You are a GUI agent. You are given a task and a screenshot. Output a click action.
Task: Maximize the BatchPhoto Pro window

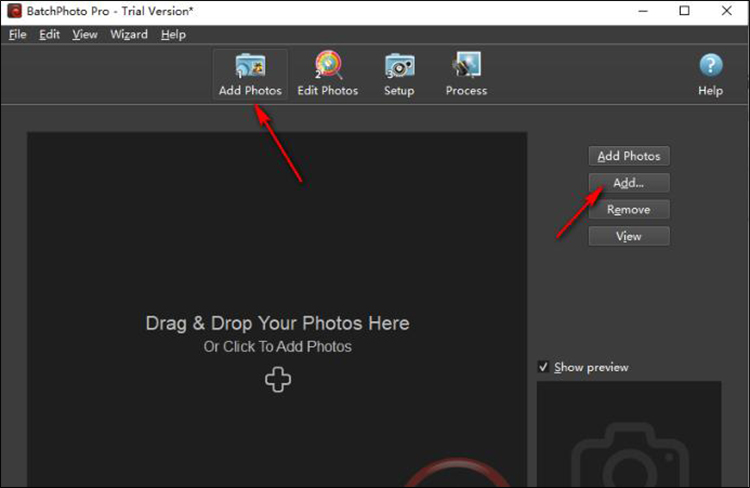684,11
